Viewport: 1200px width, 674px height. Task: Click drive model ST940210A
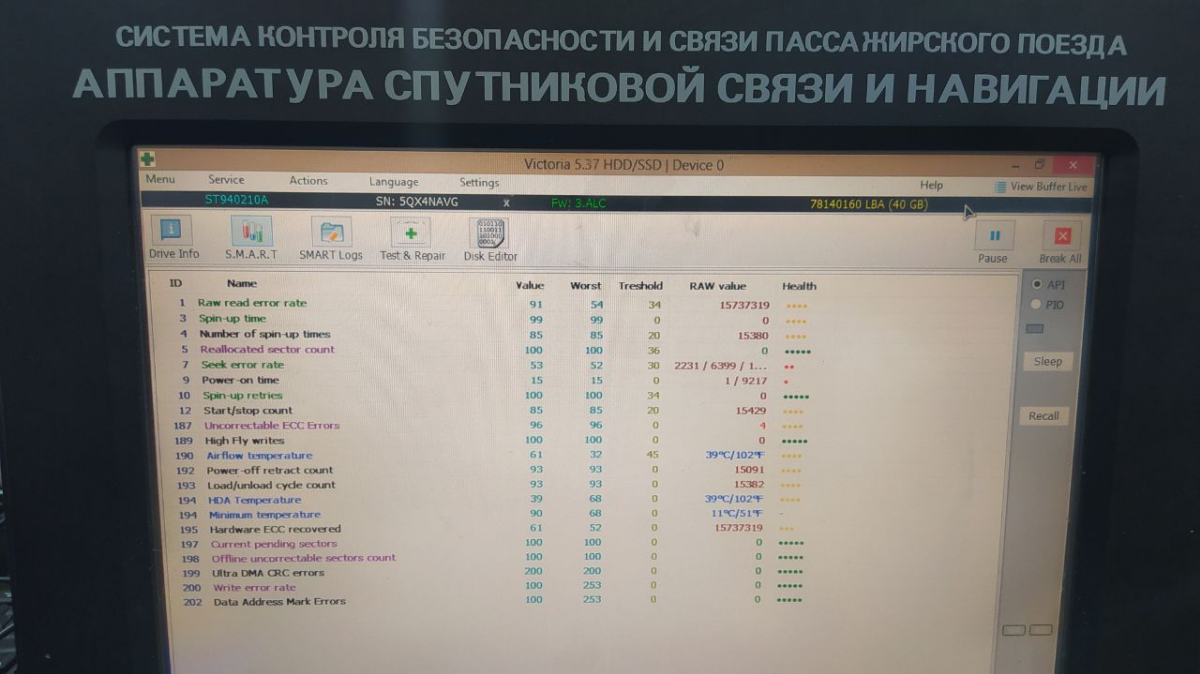tap(237, 200)
